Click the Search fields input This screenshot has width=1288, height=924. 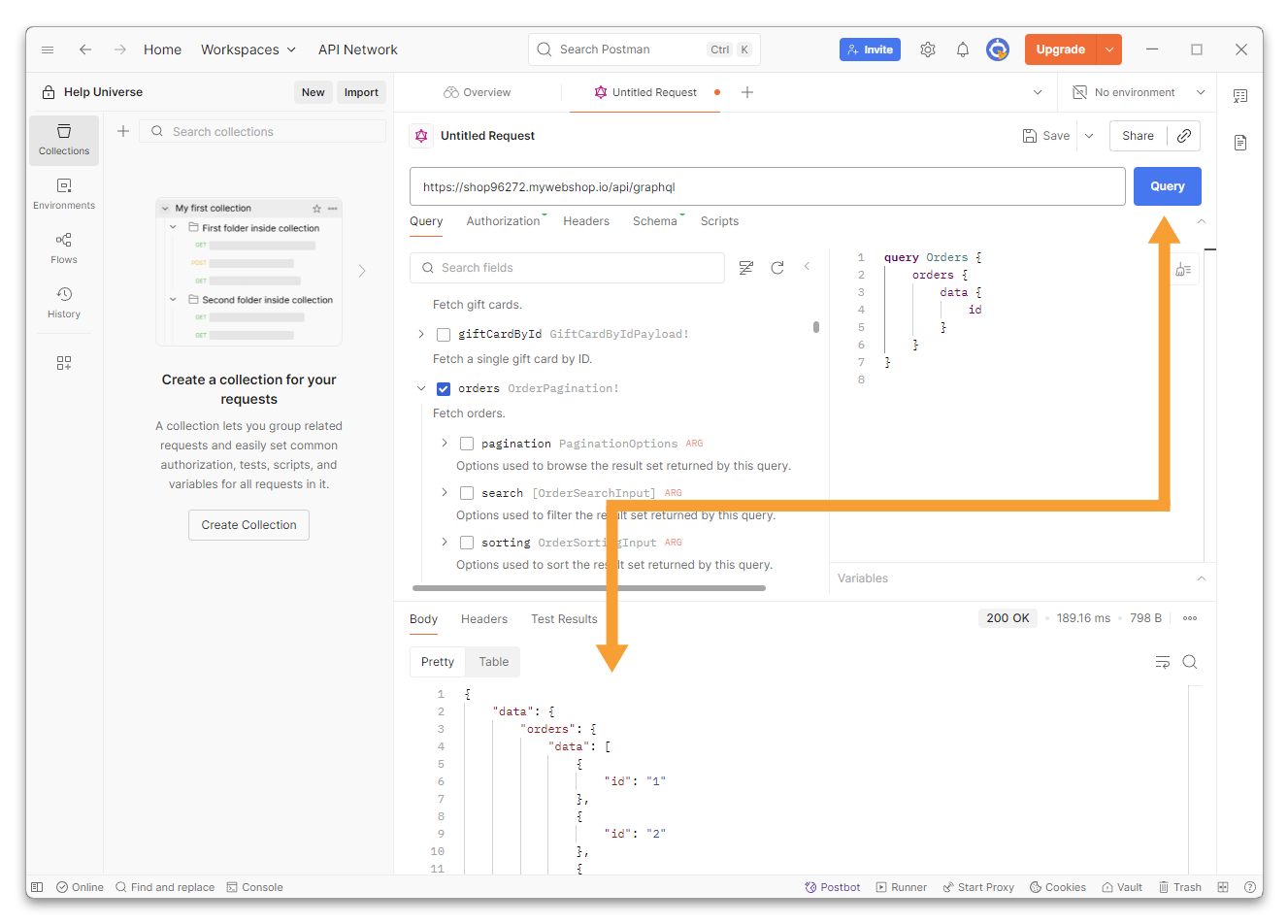tap(568, 268)
